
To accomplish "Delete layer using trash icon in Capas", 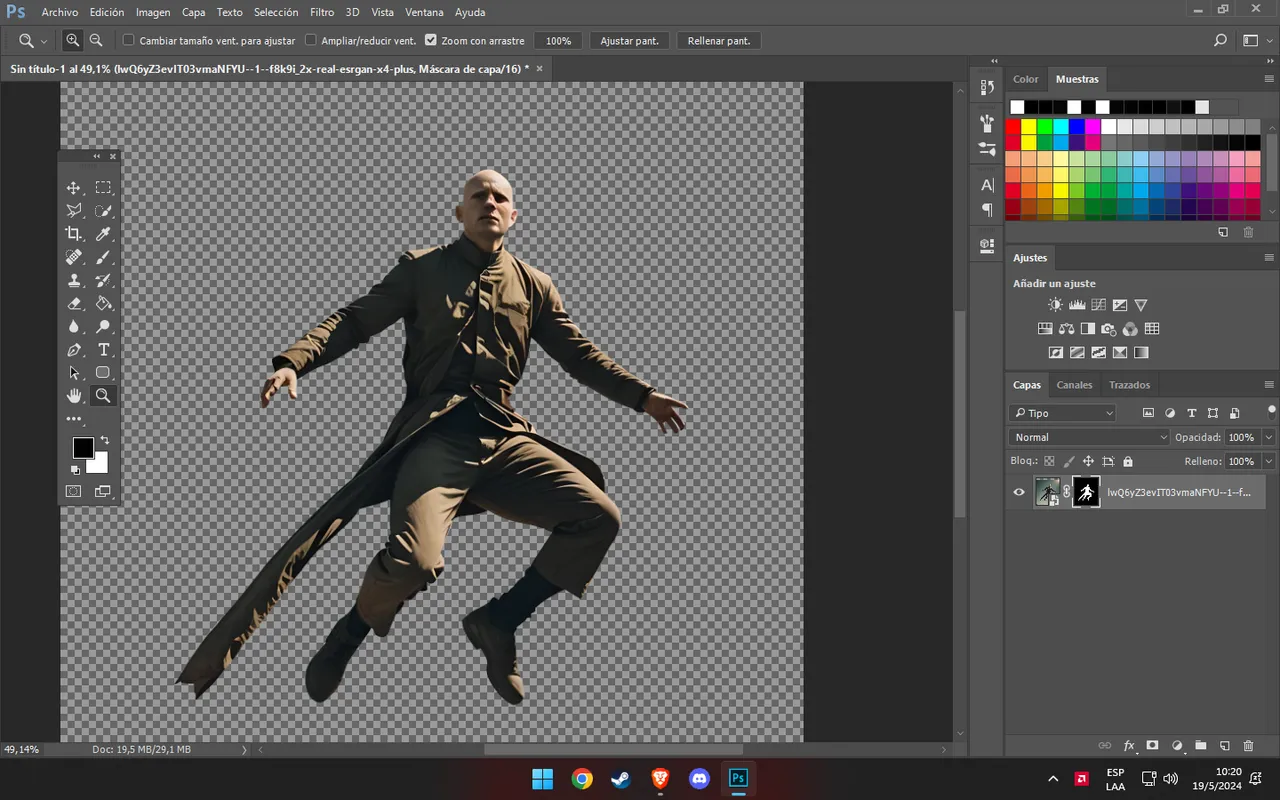I will pyautogui.click(x=1248, y=746).
